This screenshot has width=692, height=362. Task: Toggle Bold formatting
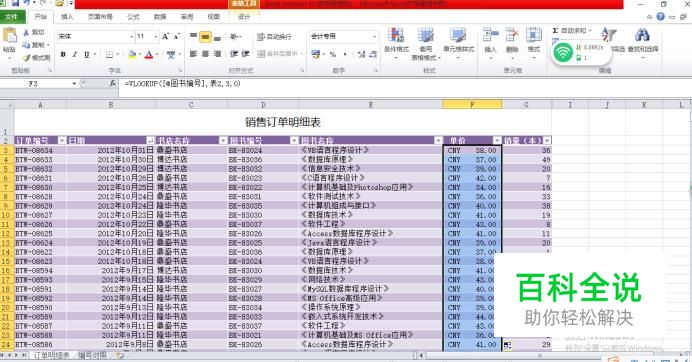pyautogui.click(x=63, y=54)
